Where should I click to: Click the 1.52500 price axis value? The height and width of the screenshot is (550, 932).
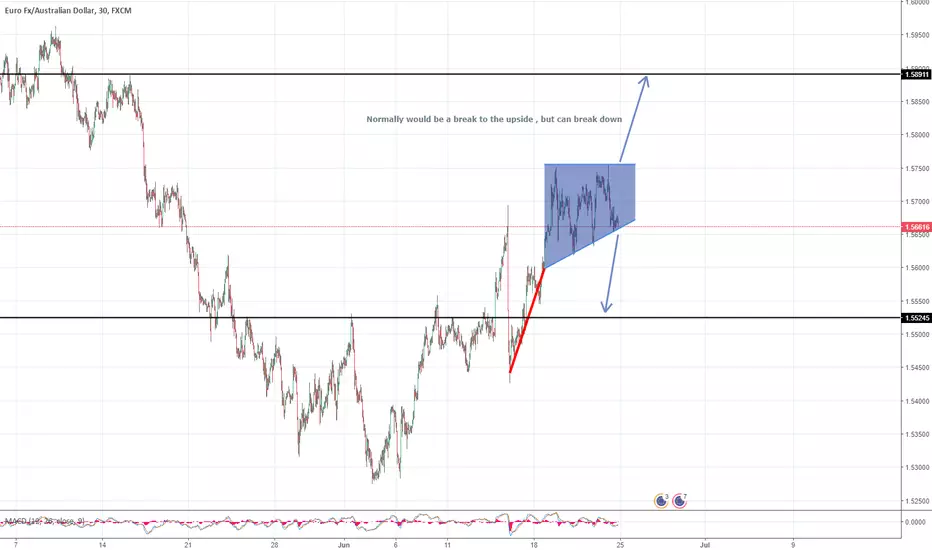917,501
